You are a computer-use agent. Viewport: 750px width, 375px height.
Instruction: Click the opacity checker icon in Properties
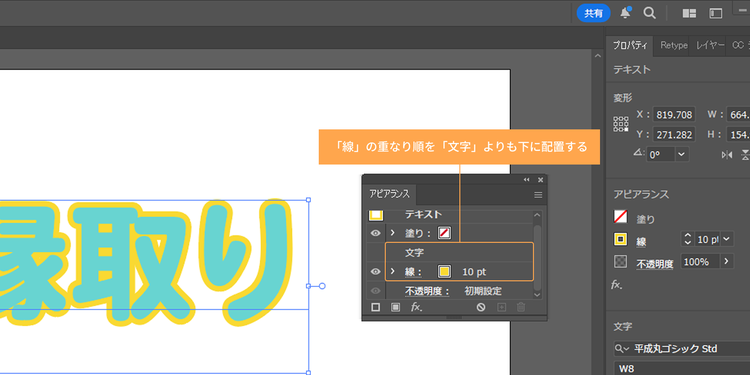(620, 262)
